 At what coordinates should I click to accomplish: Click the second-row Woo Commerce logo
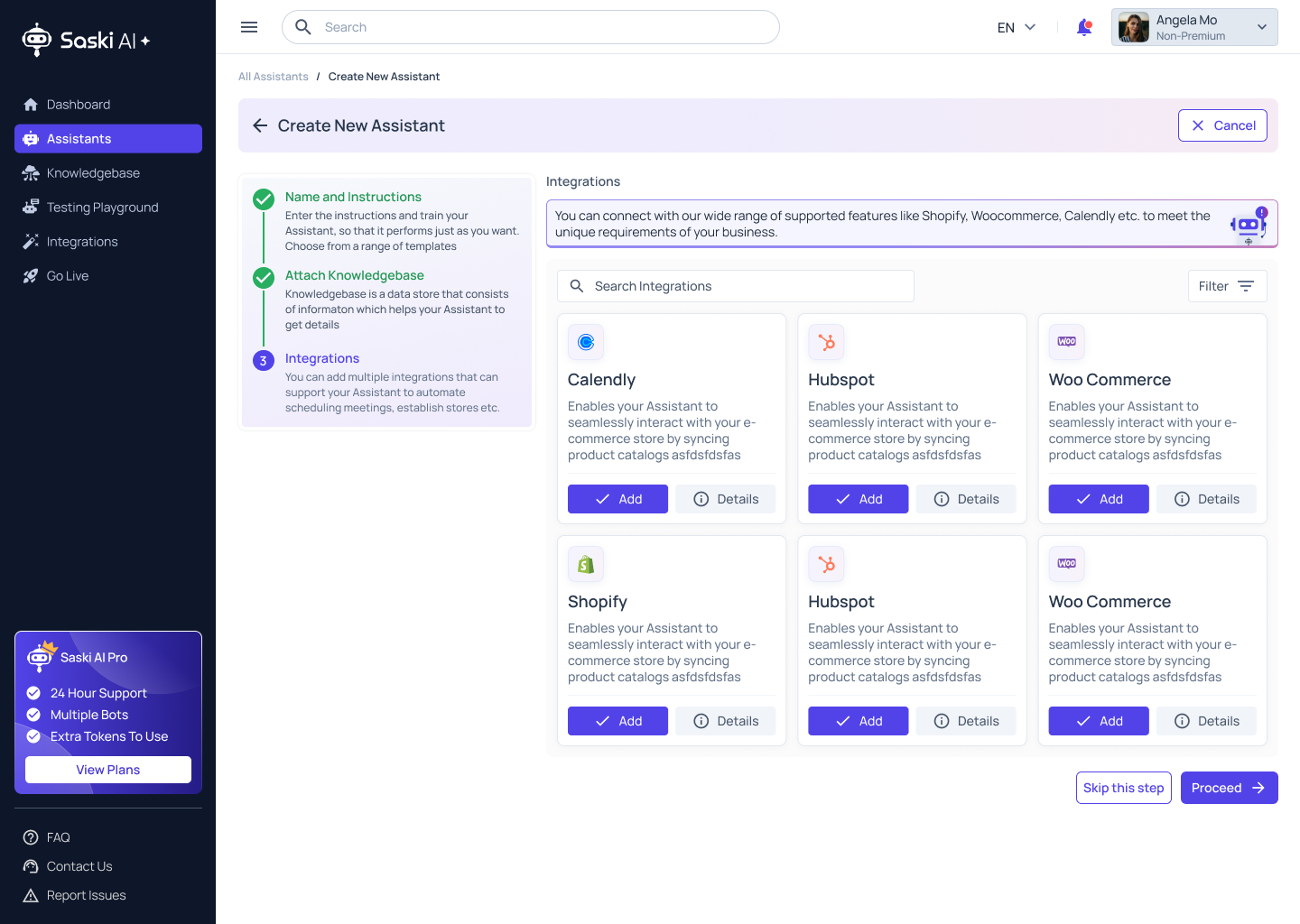1066,564
